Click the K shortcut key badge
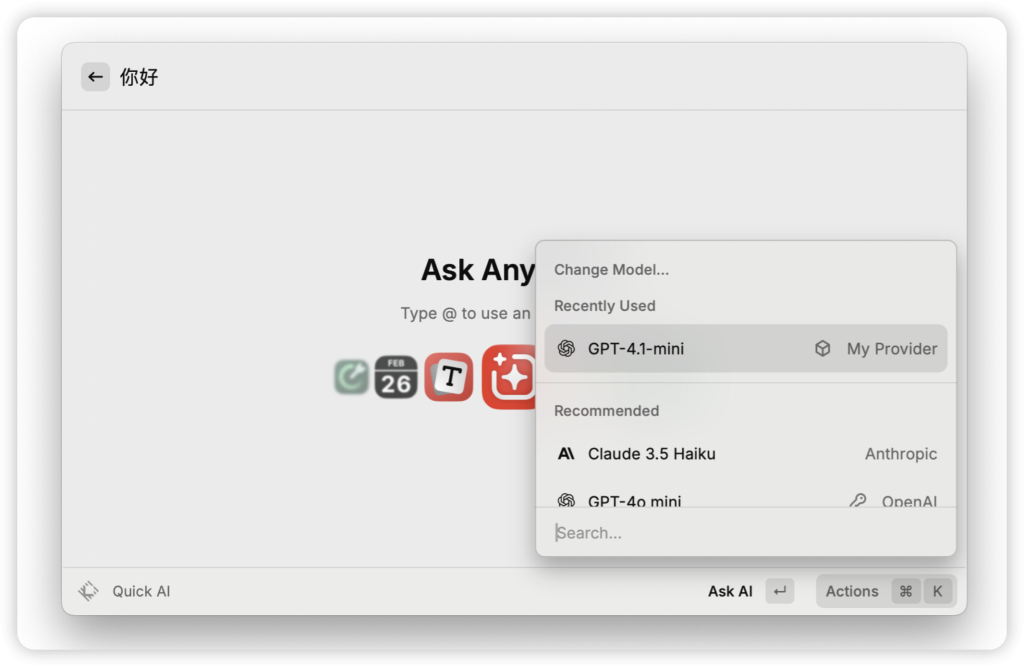 coord(938,591)
